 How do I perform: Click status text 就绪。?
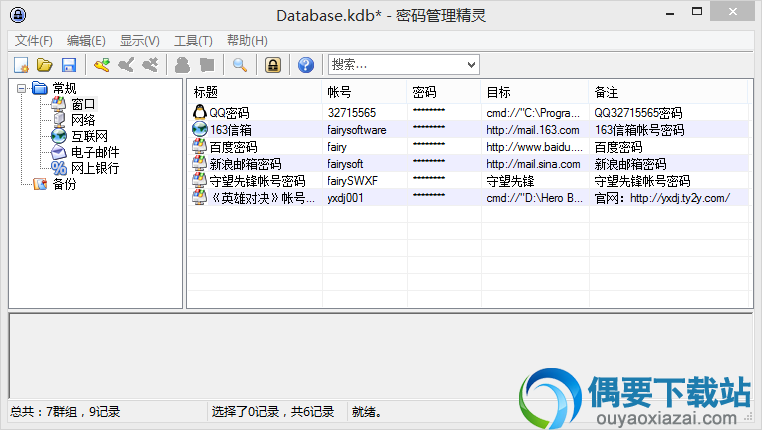click(x=367, y=412)
